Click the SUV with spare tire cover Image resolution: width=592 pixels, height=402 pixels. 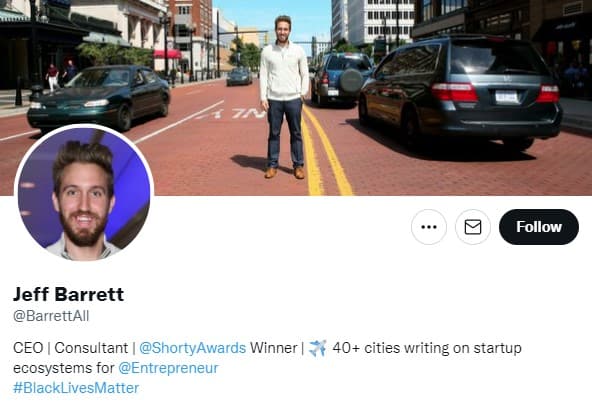(x=342, y=79)
